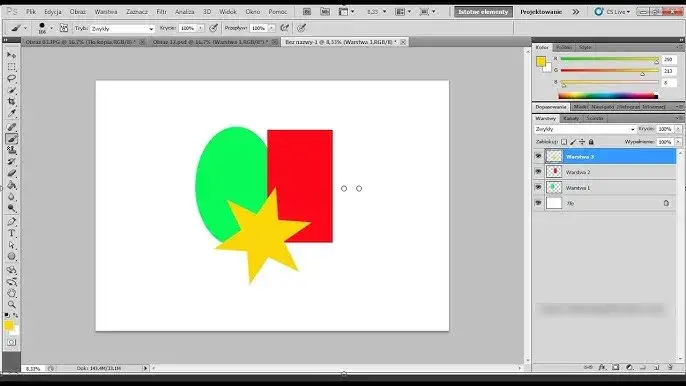
Task: Select the Crop tool
Action: 11,102
